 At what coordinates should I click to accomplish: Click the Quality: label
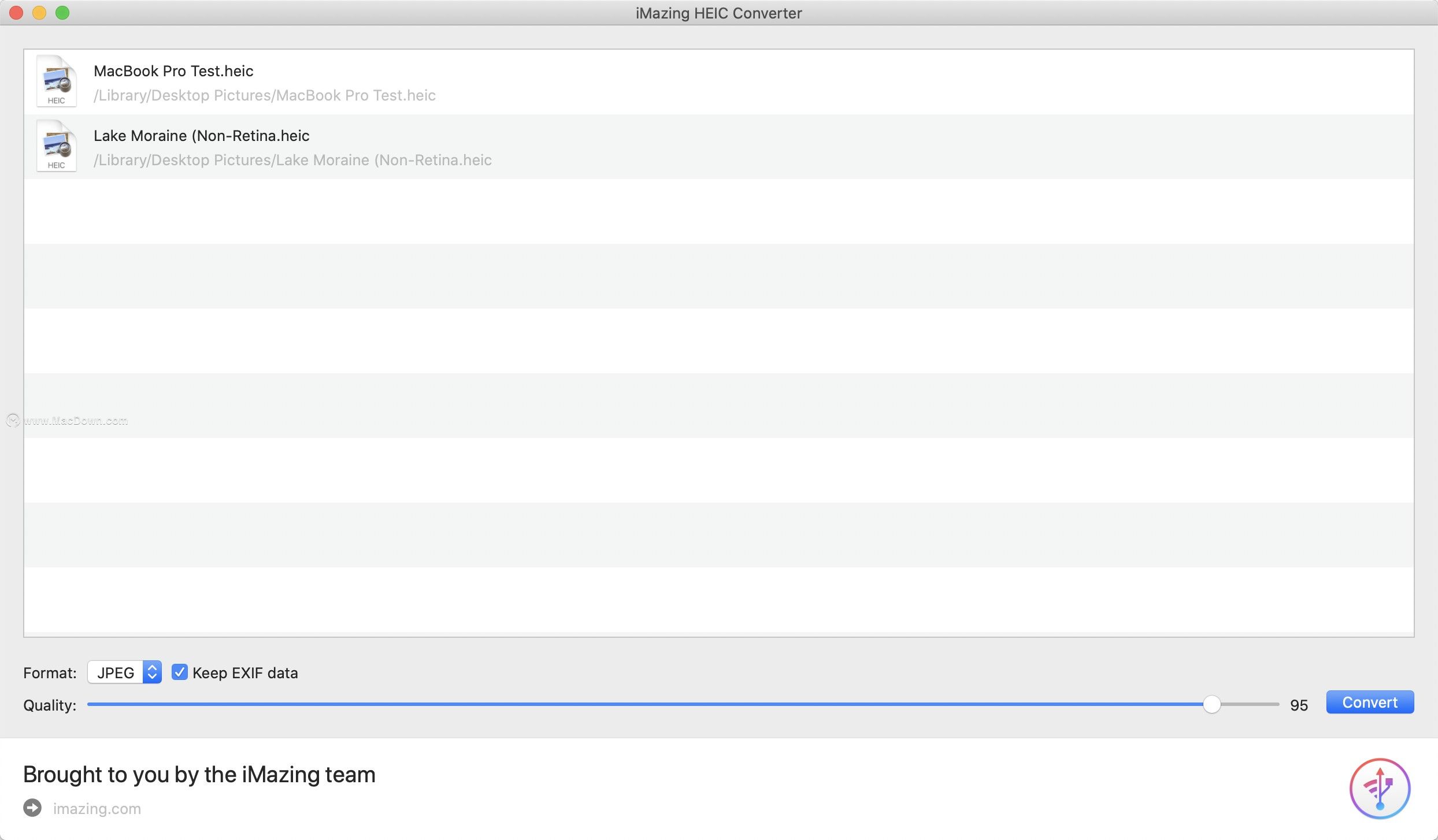(50, 705)
